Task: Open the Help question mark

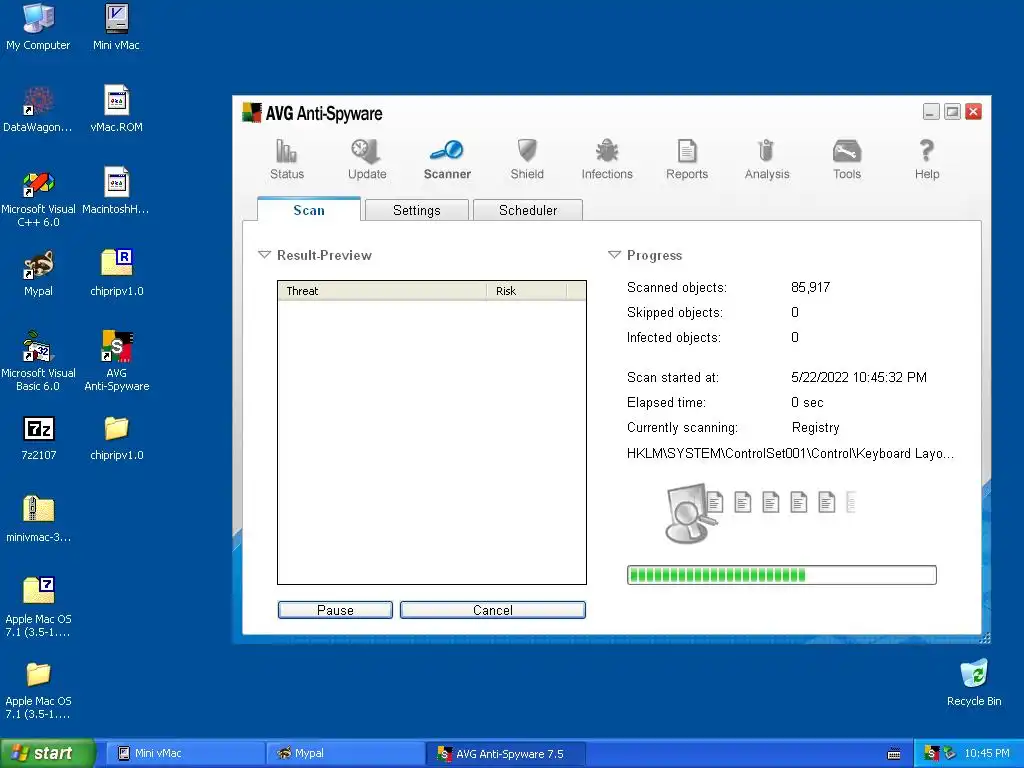Action: point(926,151)
